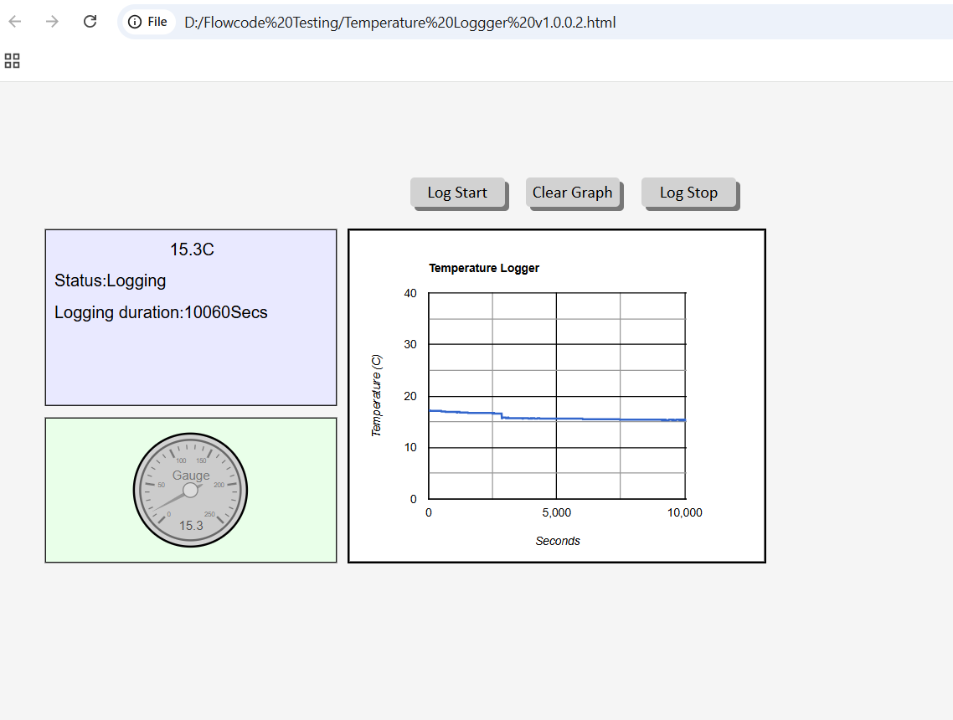Click the Seconds x-axis label

coord(557,541)
